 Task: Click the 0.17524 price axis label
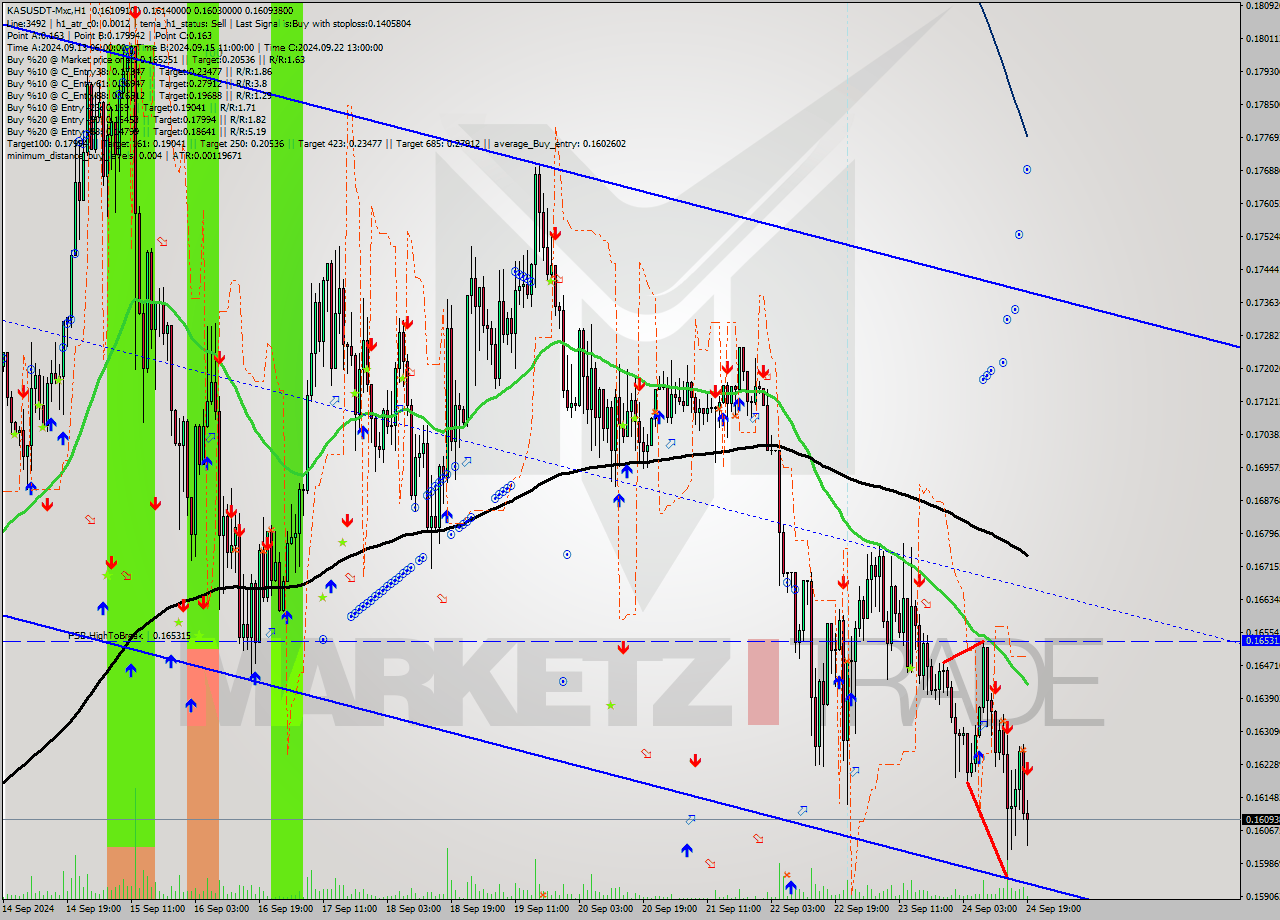(1262, 237)
